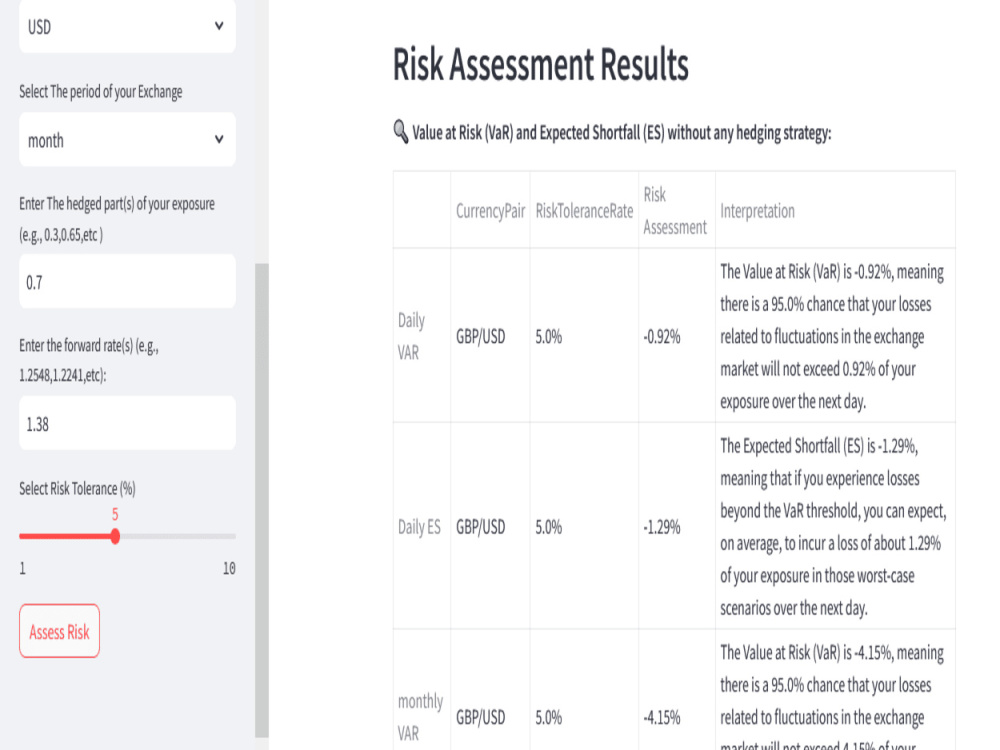Click the Risk Assessment Results heading
This screenshot has height=750, width=1000.
pyautogui.click(x=540, y=65)
